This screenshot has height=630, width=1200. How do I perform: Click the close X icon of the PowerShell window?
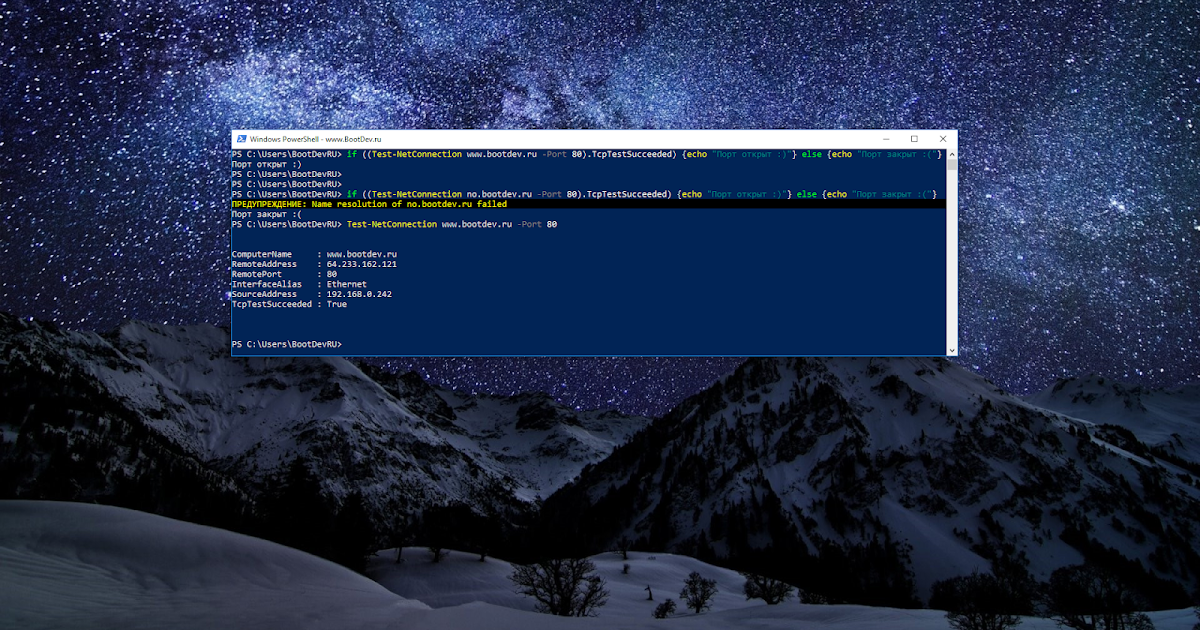[x=943, y=138]
